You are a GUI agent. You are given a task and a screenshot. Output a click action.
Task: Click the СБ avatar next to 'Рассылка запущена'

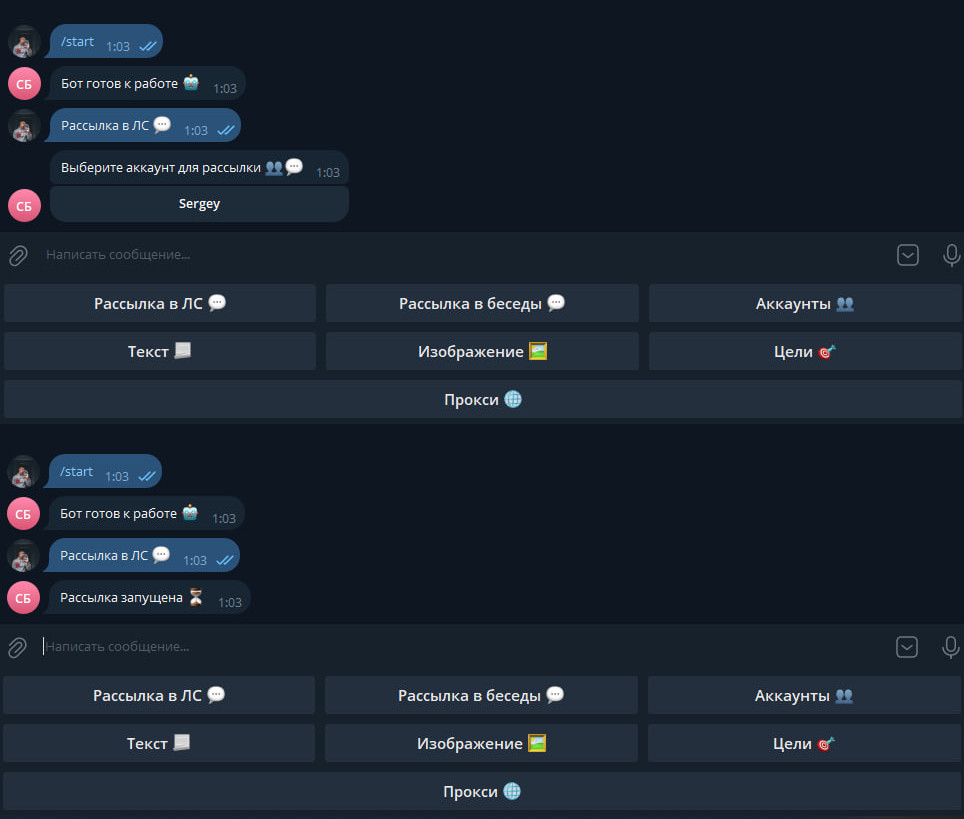[24, 598]
